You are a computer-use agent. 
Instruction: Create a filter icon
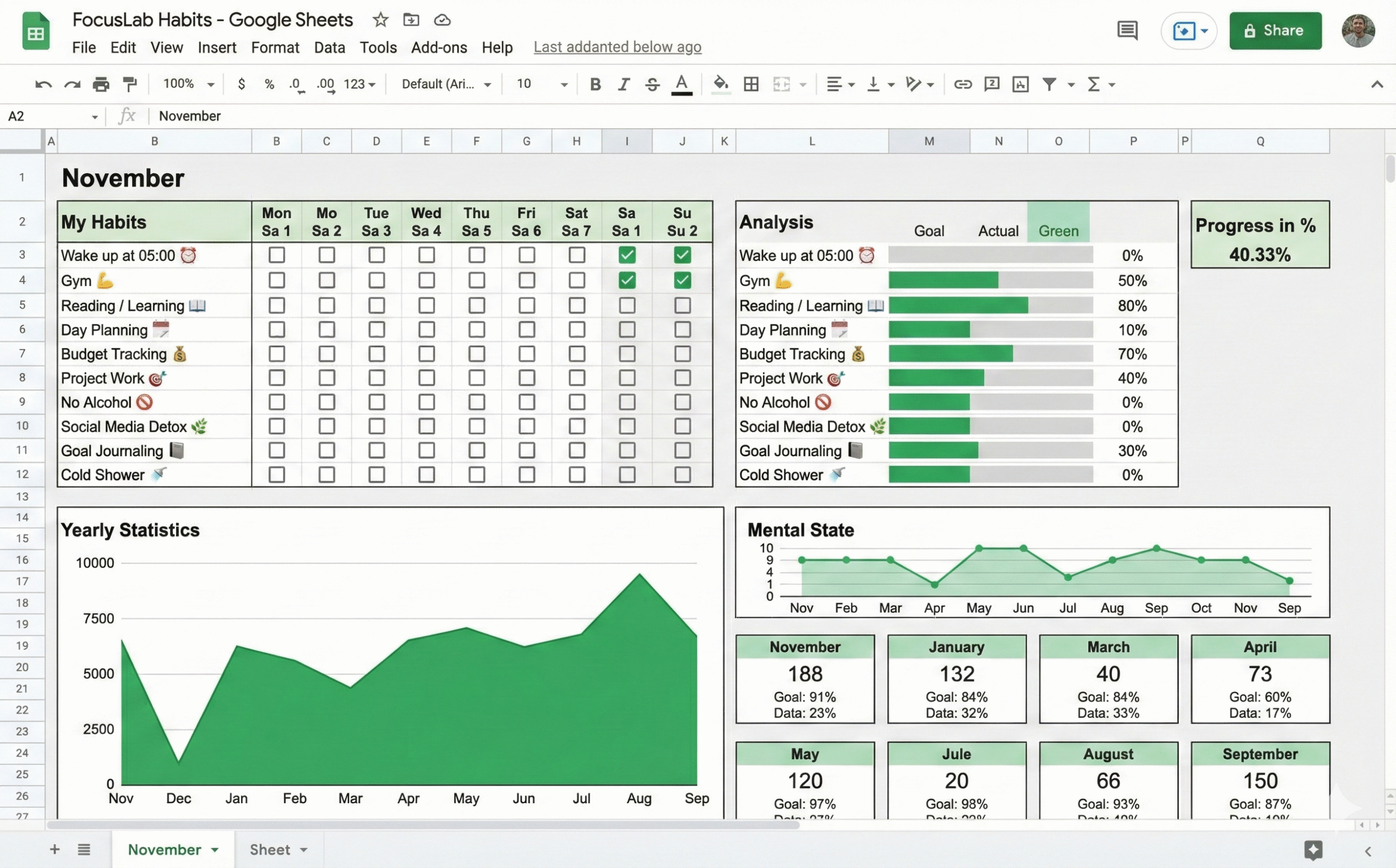1049,85
